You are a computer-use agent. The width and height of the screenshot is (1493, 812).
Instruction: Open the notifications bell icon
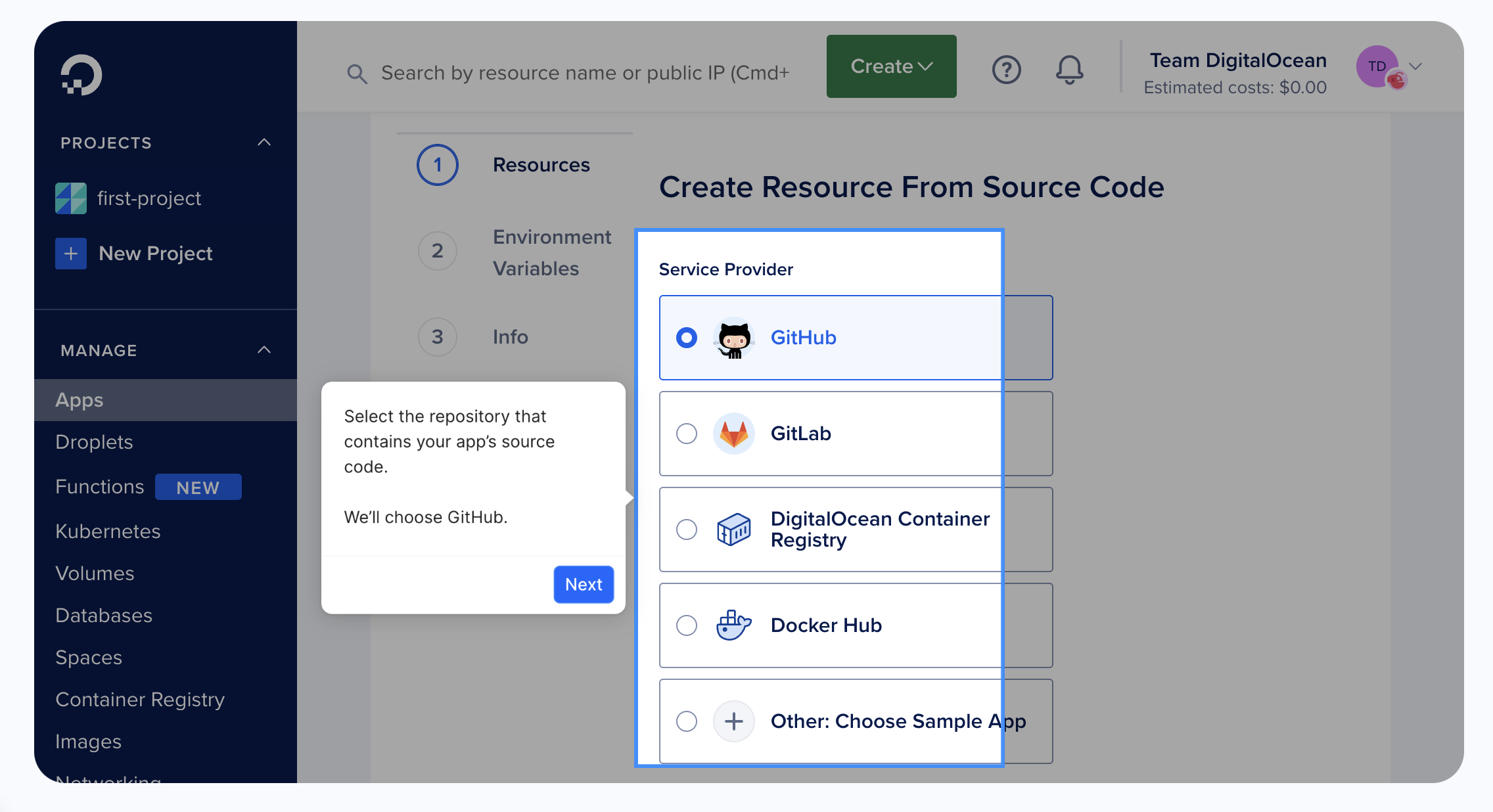(1069, 70)
